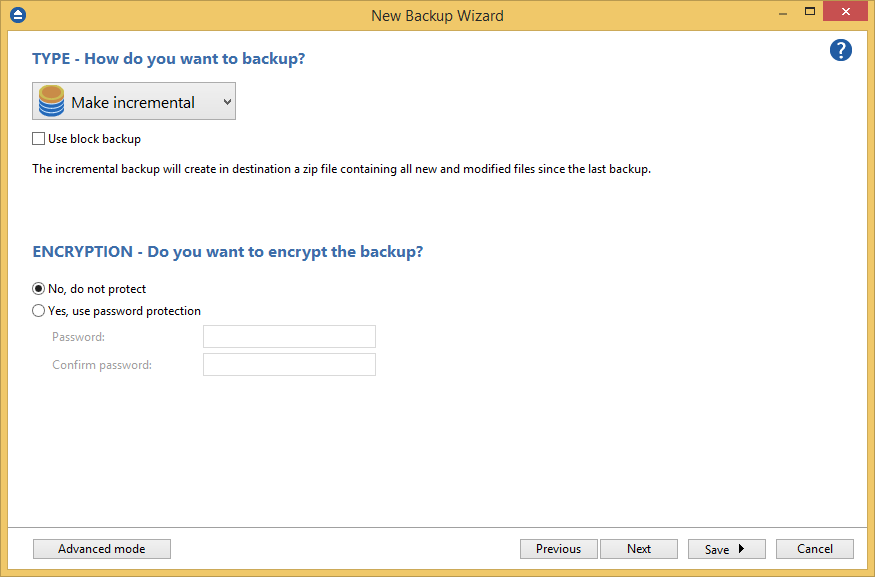Choose 'Yes, use password protection'
875x577 pixels.
(38, 310)
